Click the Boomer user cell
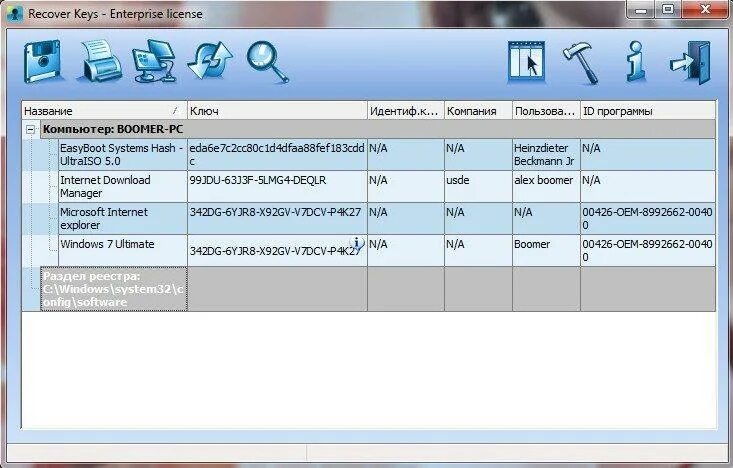 (546, 251)
